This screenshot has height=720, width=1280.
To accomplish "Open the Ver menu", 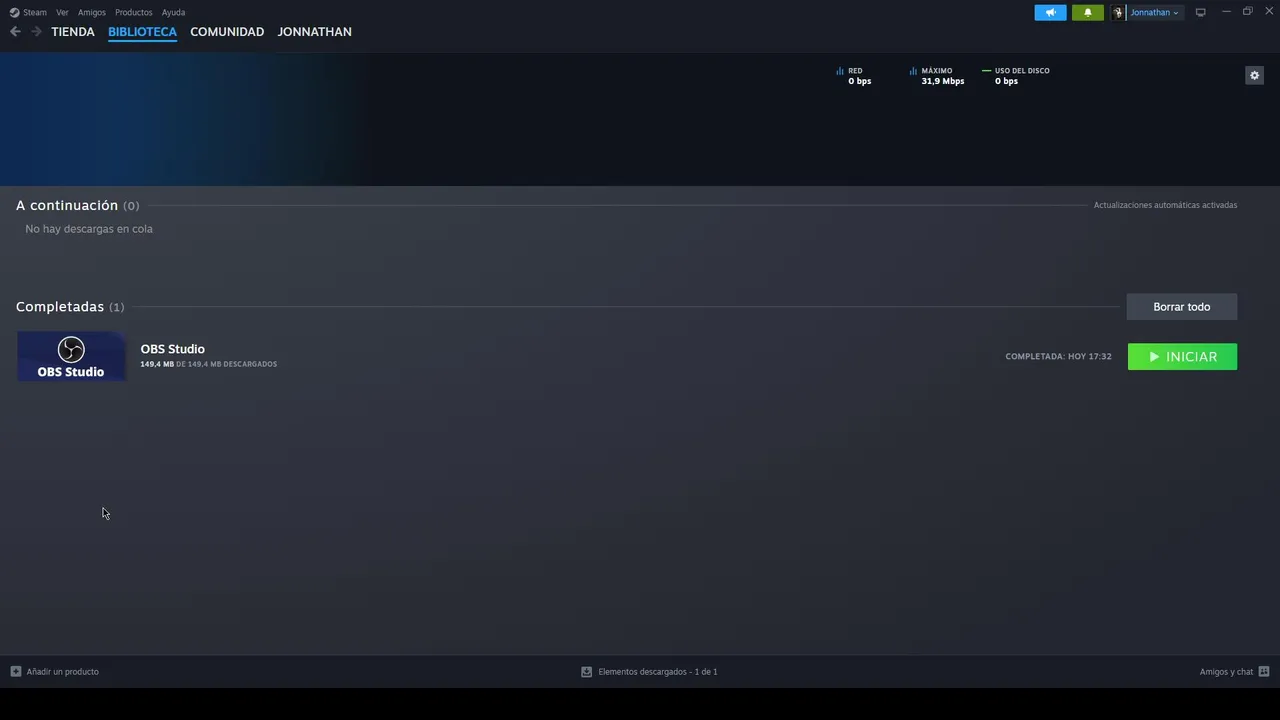I will click(62, 13).
